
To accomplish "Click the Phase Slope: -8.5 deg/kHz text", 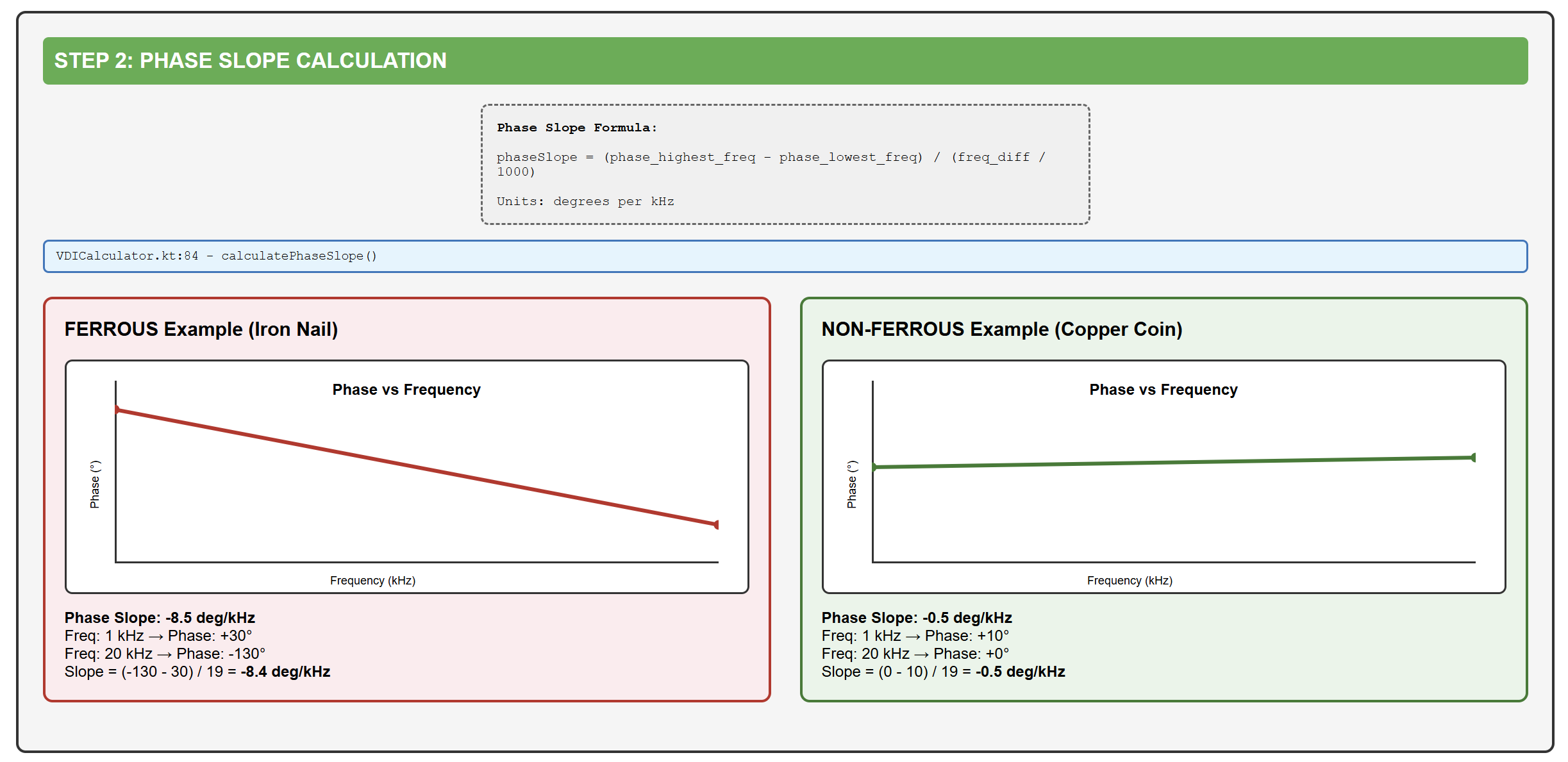I will [x=160, y=618].
